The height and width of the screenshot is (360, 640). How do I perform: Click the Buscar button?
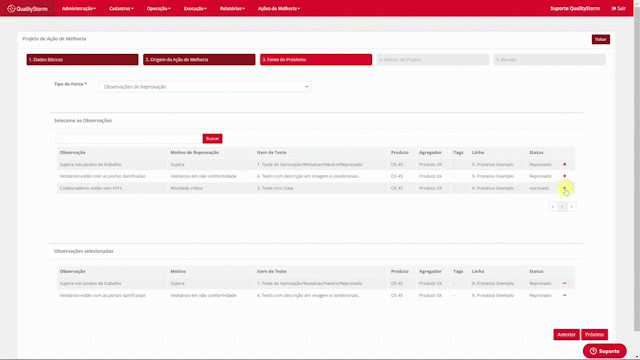[212, 138]
